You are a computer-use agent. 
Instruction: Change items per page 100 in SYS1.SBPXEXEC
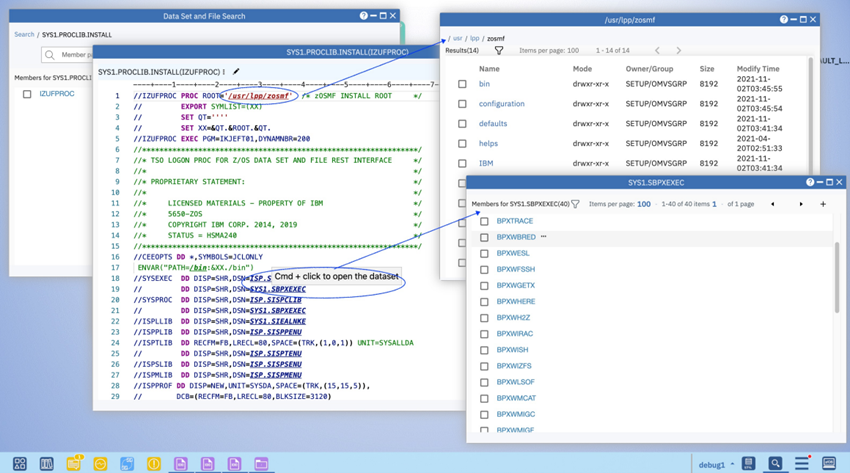(644, 204)
